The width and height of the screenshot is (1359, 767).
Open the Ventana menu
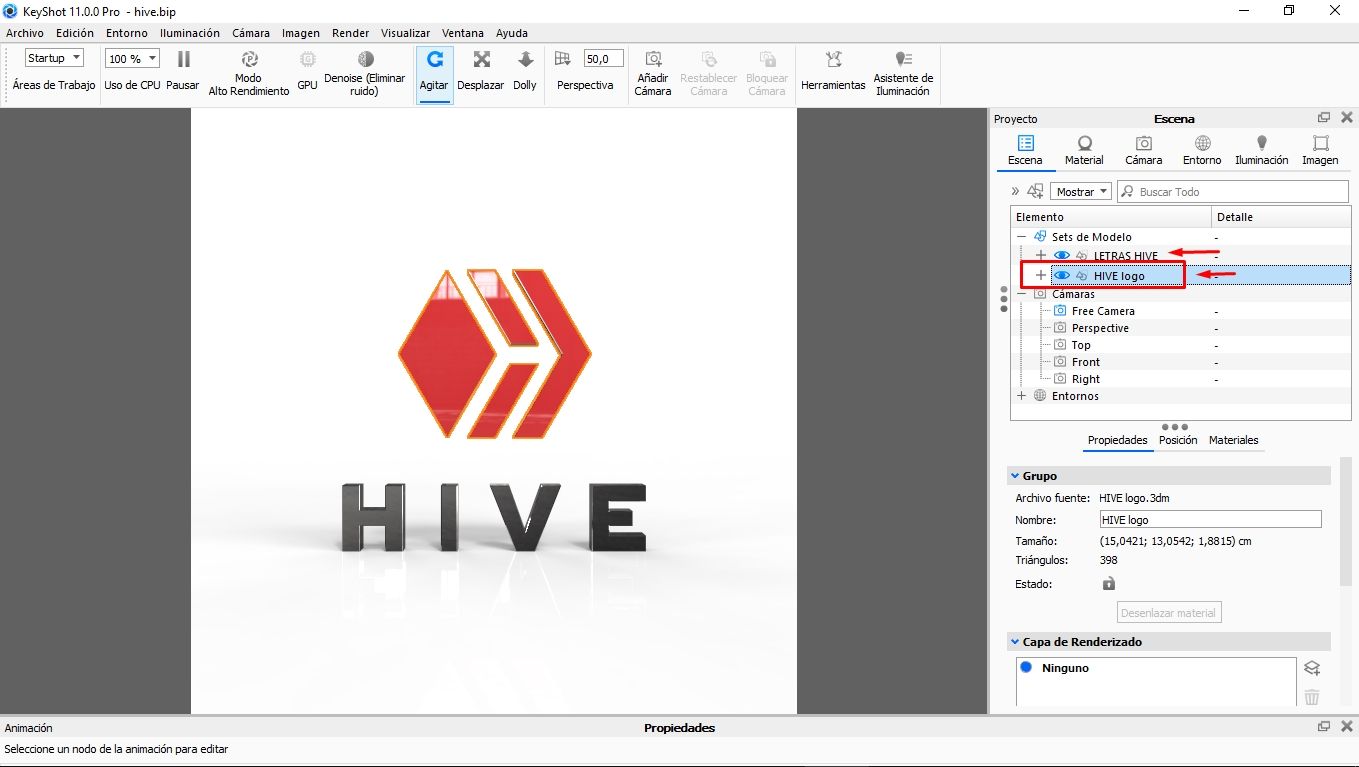[x=462, y=33]
